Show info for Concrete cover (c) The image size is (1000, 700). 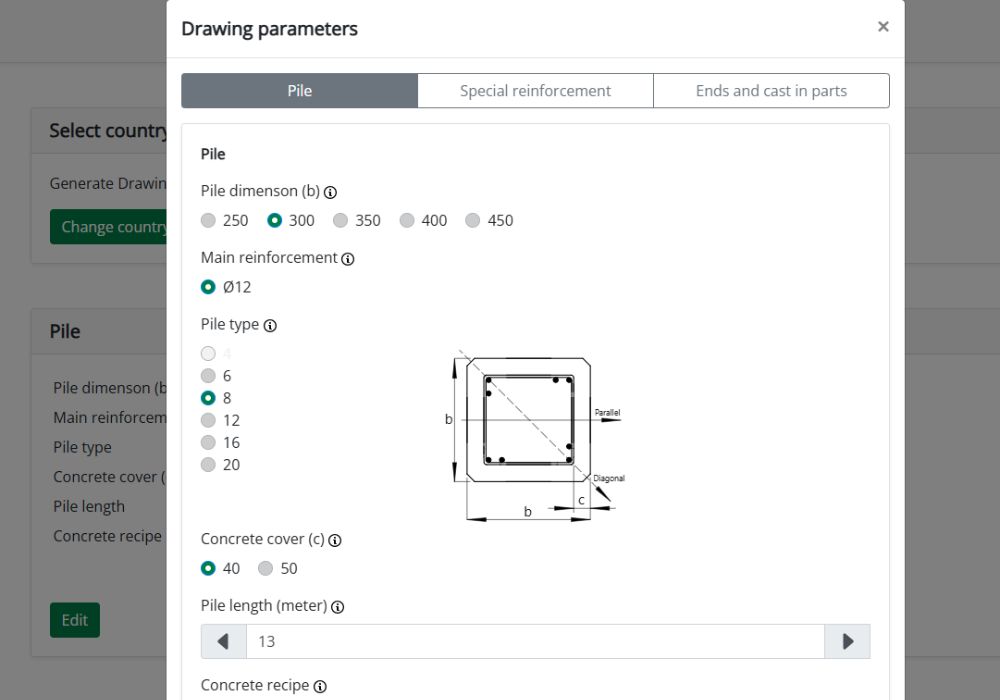[x=335, y=541]
